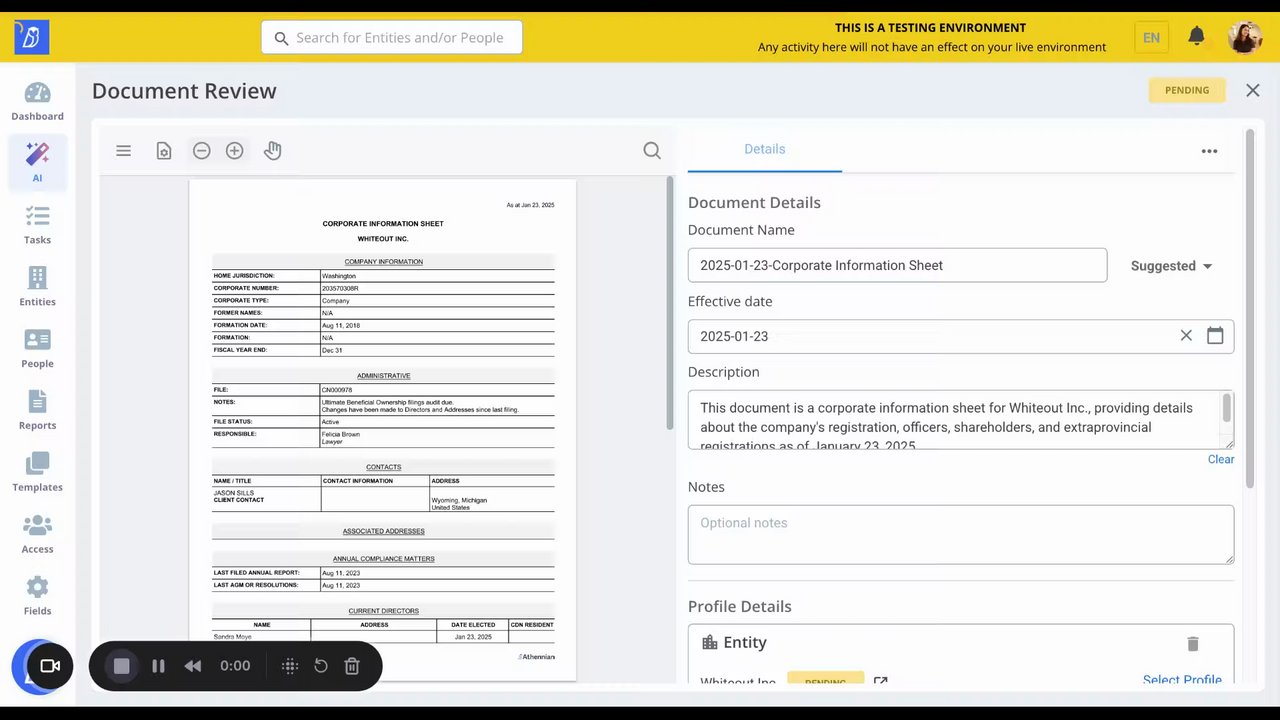Edit the Document Name field
The width and height of the screenshot is (1280, 720).
click(x=897, y=265)
